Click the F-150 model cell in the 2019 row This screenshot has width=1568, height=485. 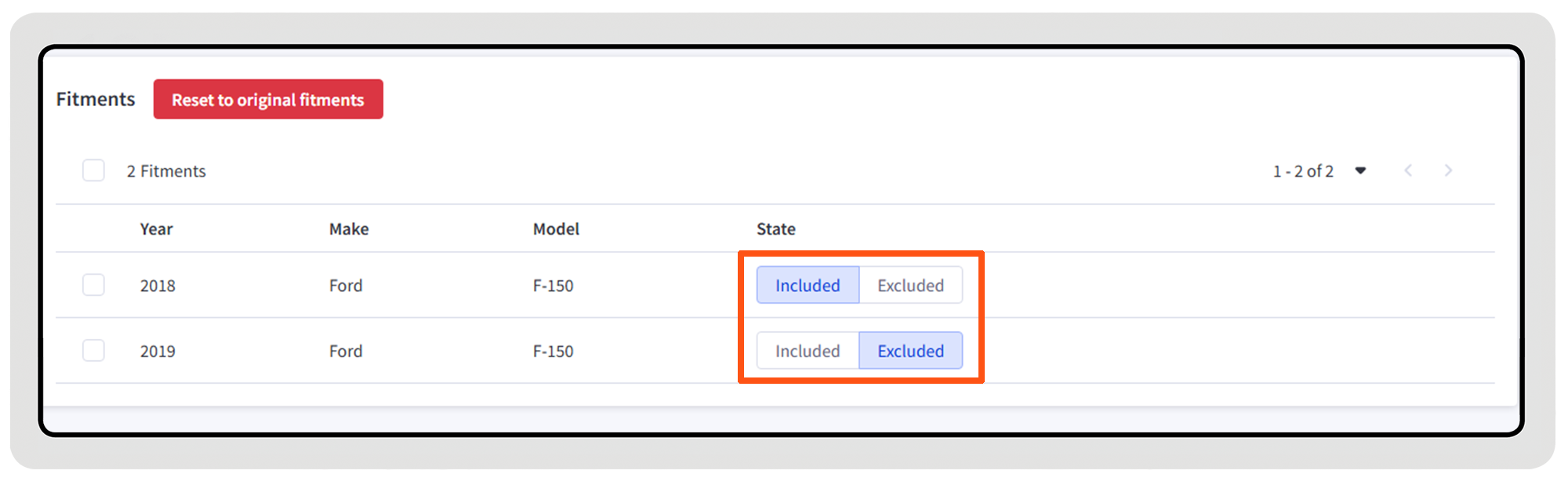(x=553, y=352)
